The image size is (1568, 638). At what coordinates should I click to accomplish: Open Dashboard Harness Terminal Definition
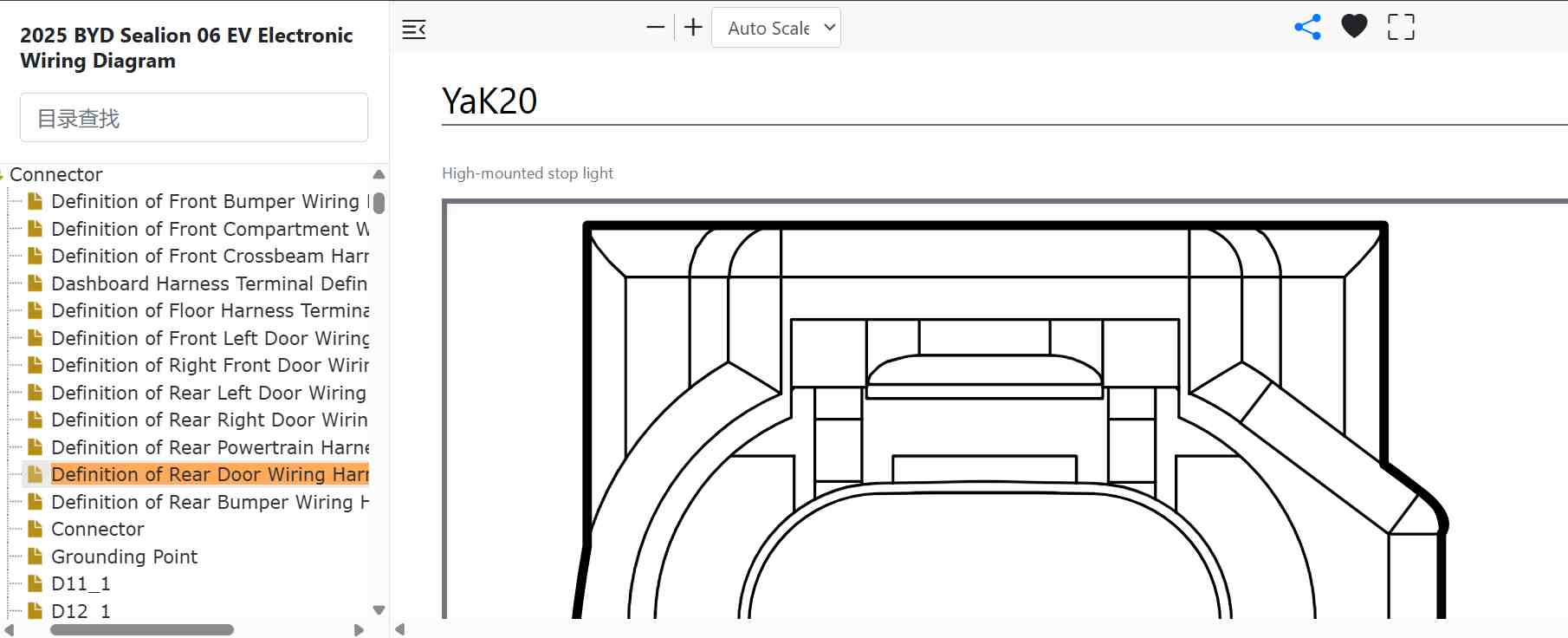pos(210,283)
